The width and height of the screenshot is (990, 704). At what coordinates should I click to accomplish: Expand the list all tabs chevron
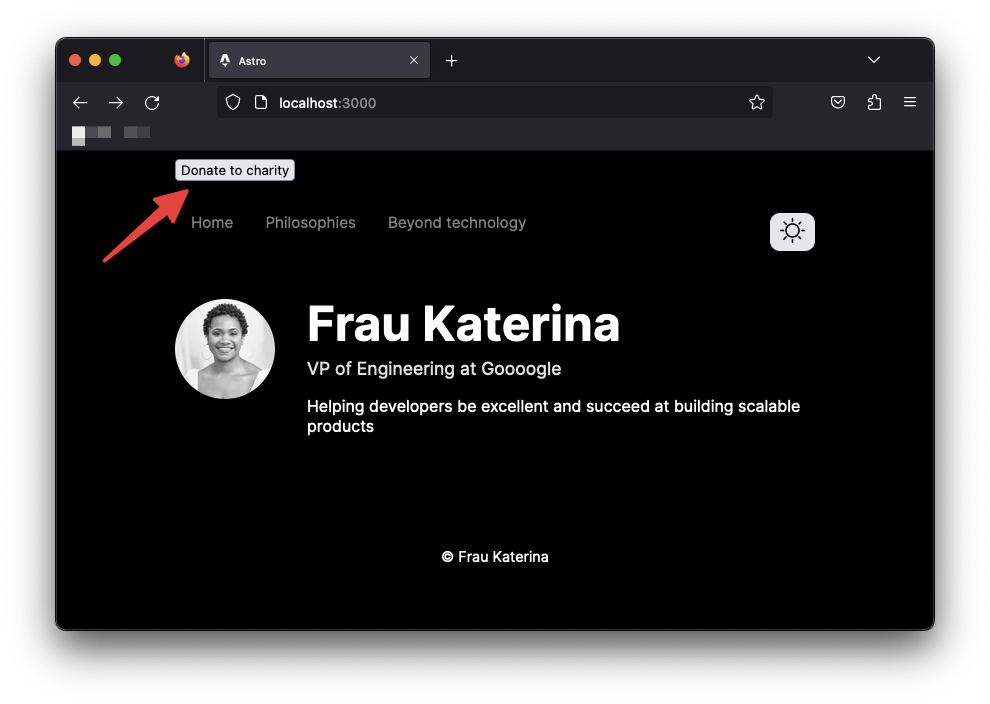[x=874, y=60]
